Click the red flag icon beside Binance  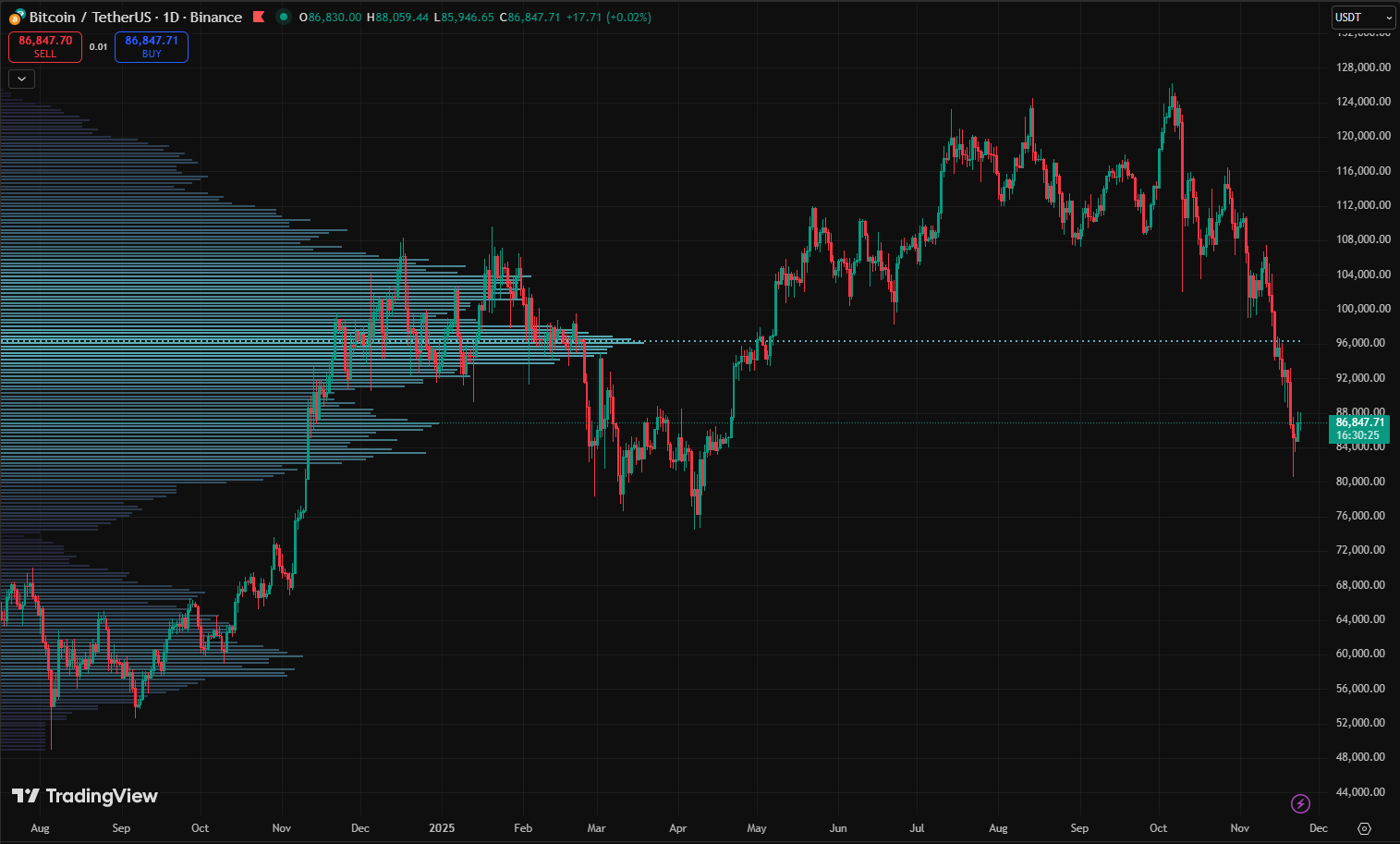coord(259,17)
